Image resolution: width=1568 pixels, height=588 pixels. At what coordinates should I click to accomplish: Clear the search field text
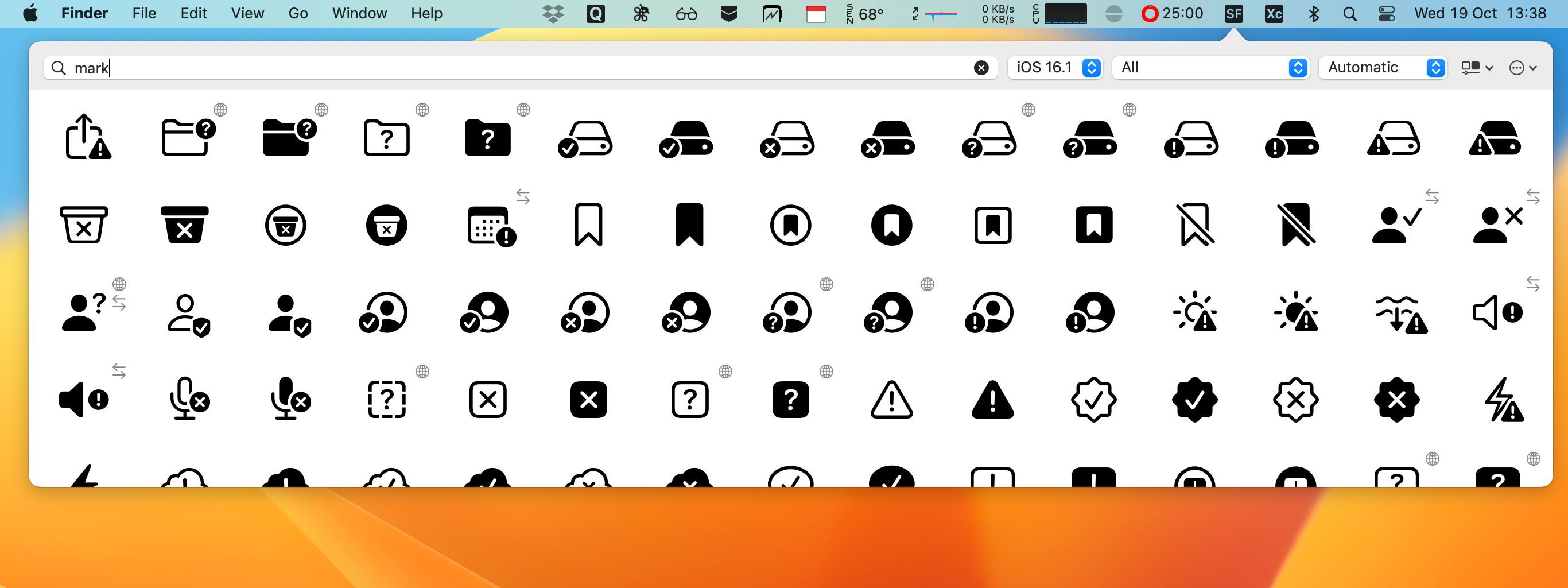981,68
